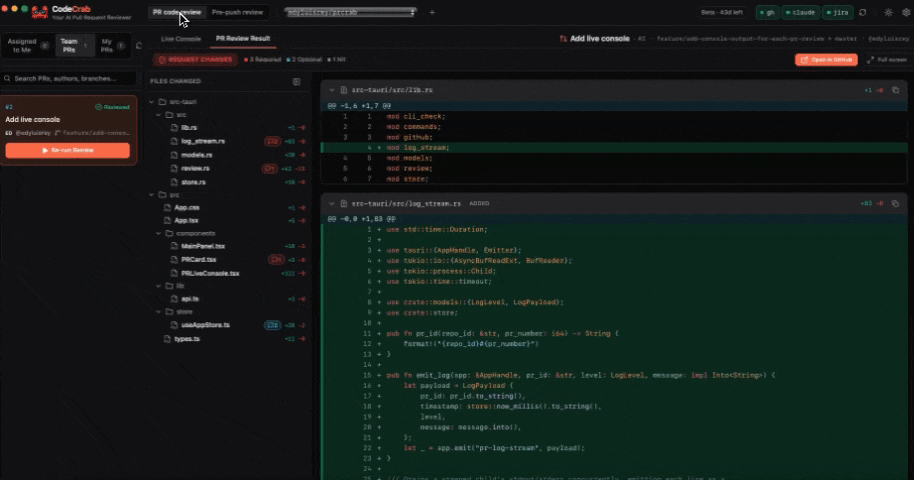Open PRLiveConsole.tsx in the file tree

coord(210,274)
